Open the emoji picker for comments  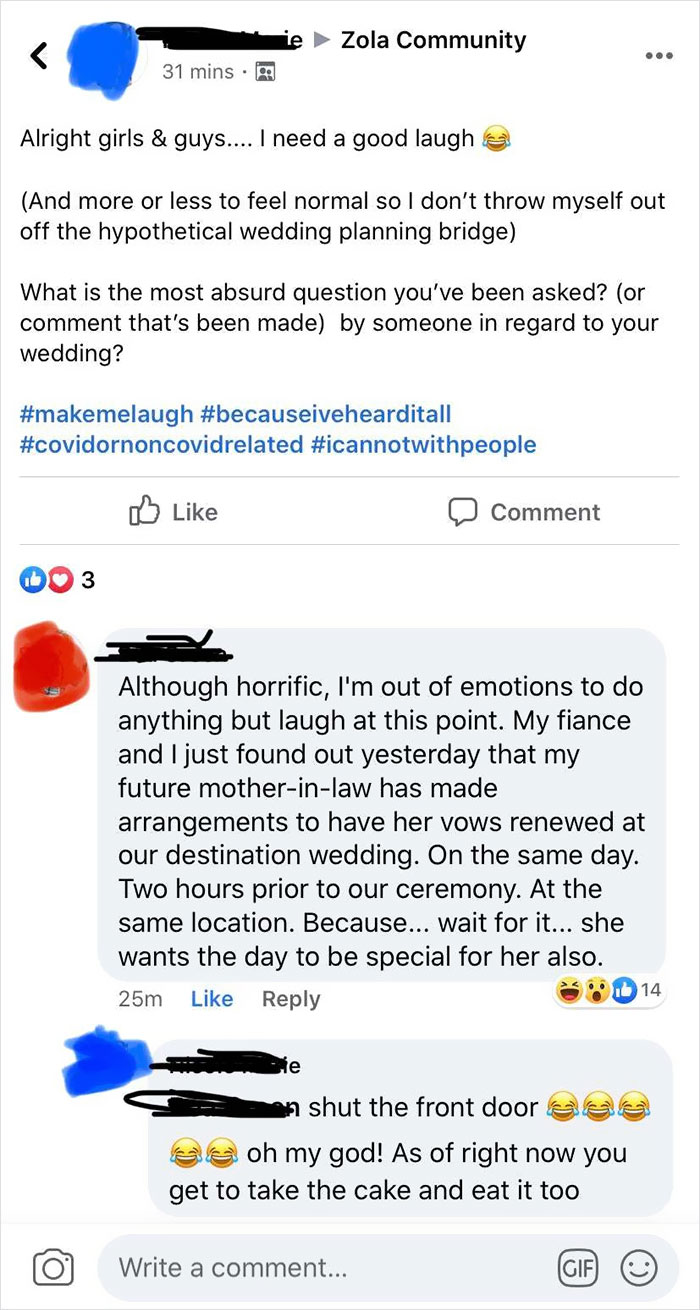click(636, 1267)
